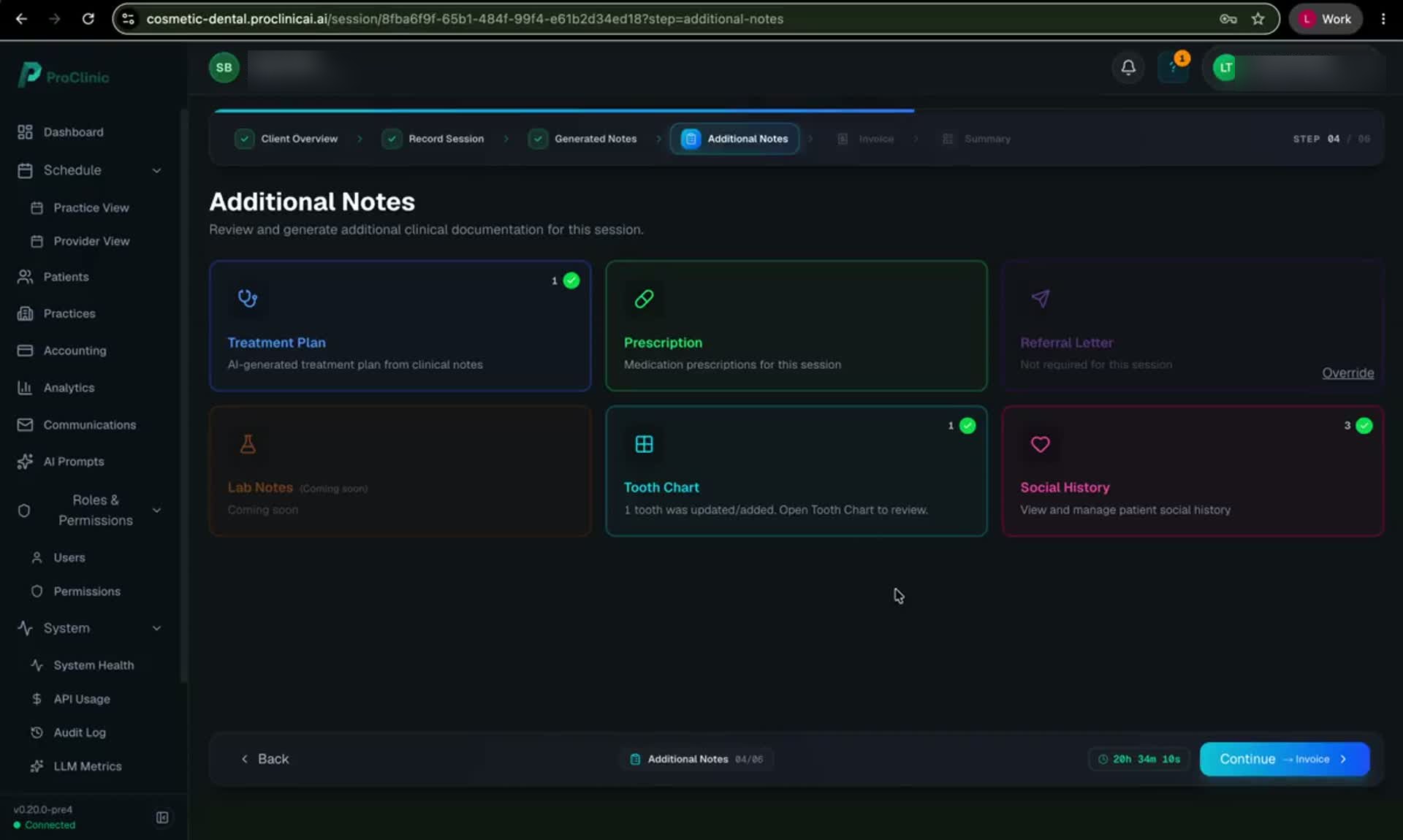Click the Communications envelope icon
This screenshot has height=840, width=1403.
click(25, 425)
